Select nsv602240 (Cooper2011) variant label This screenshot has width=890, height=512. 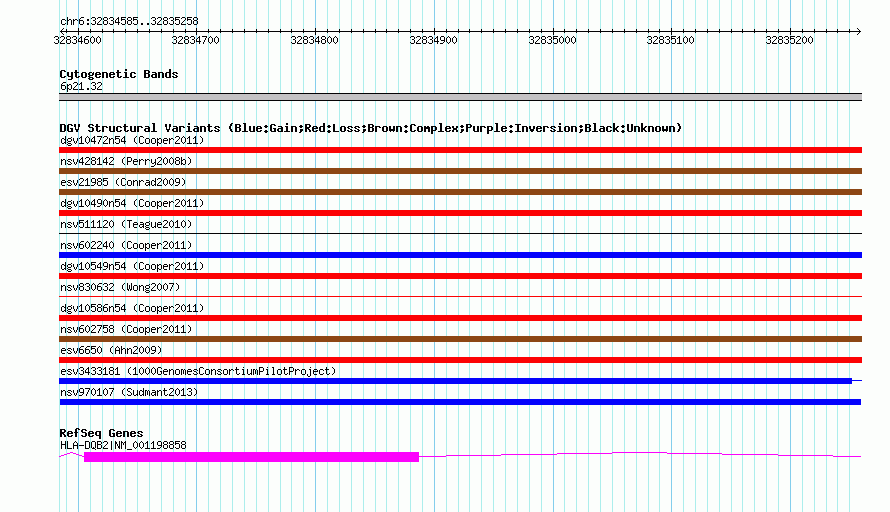[126, 245]
